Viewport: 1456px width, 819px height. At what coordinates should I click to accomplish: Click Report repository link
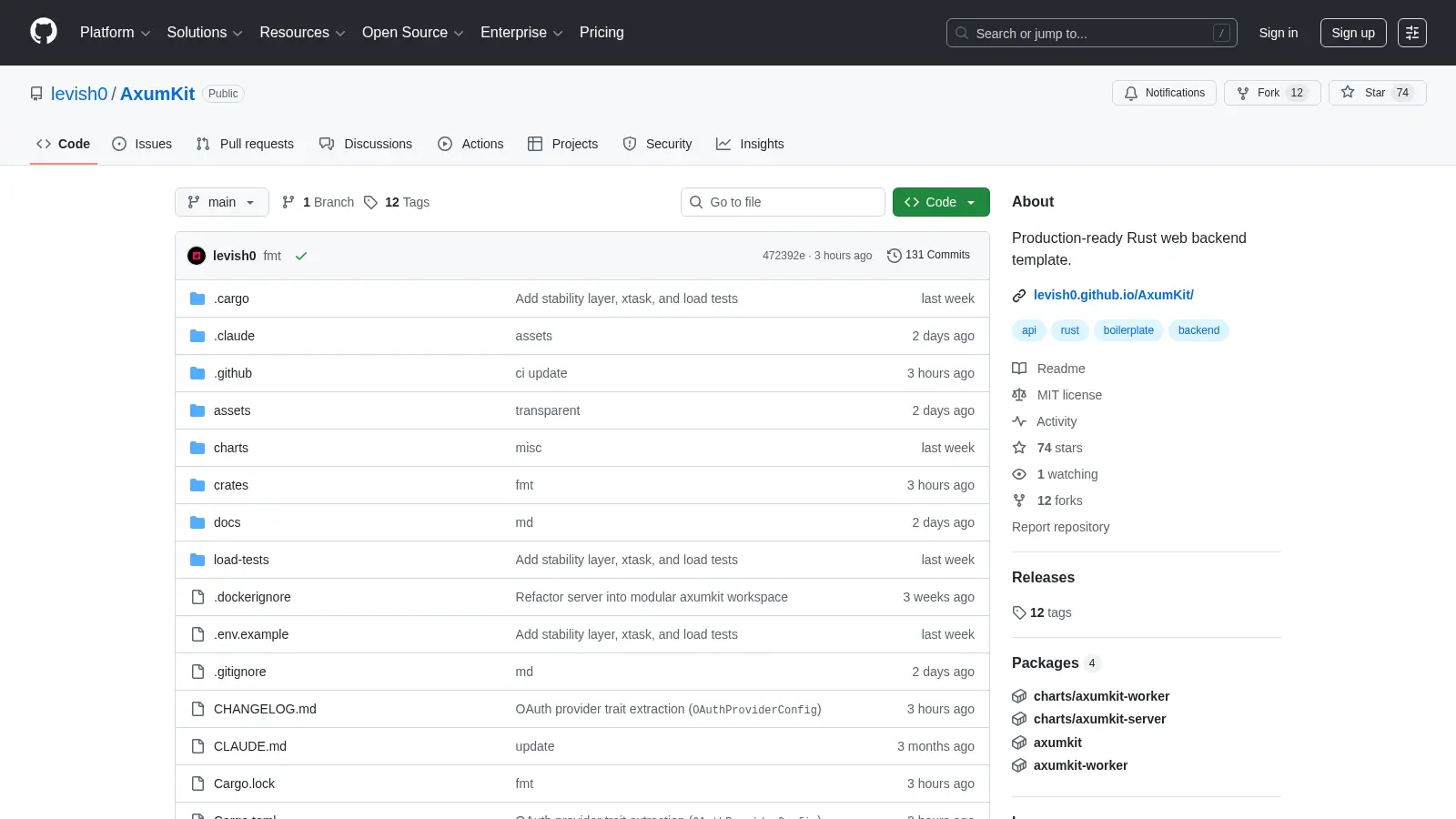click(x=1060, y=527)
